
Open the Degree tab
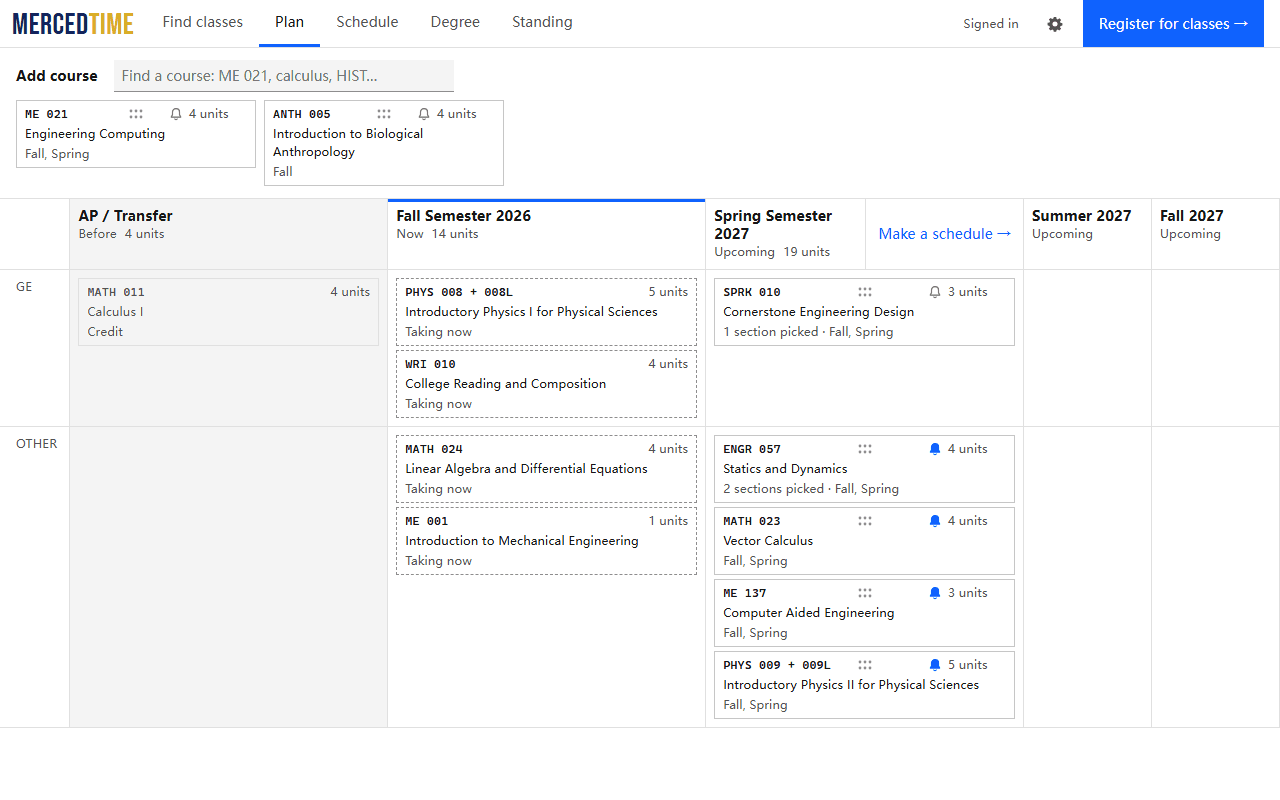pos(455,23)
